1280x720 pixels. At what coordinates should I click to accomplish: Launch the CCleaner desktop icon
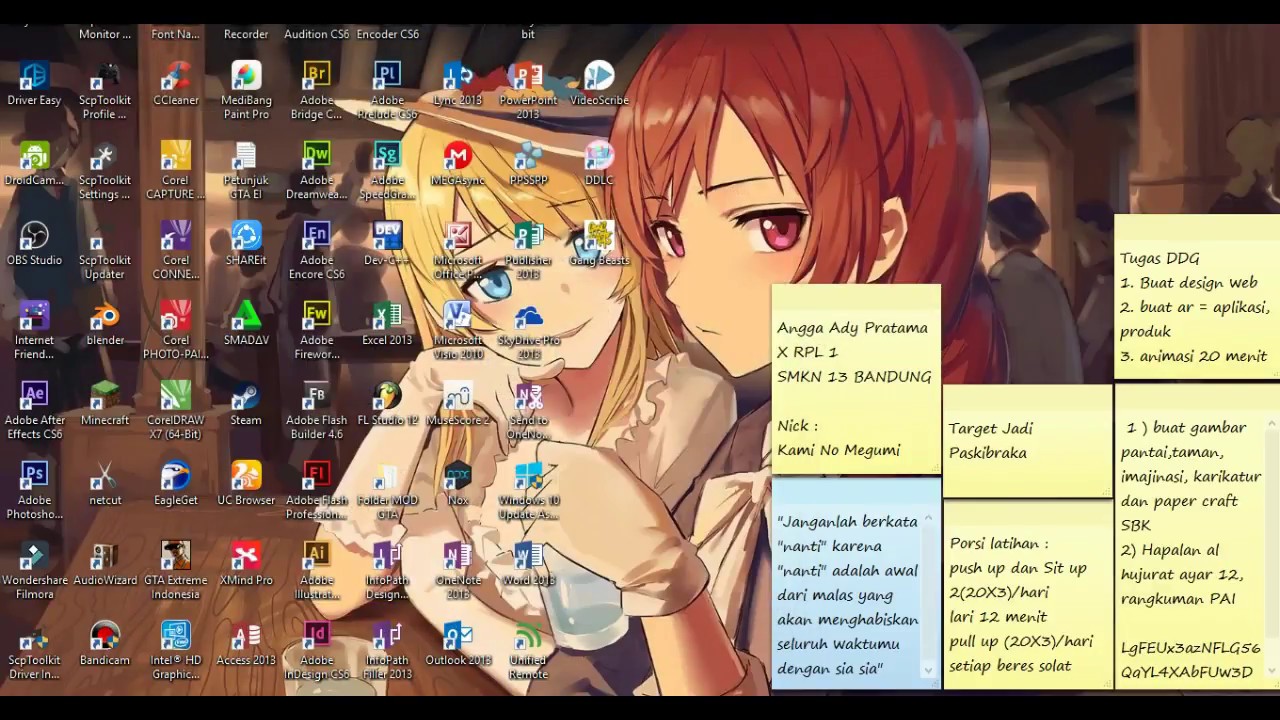176,84
